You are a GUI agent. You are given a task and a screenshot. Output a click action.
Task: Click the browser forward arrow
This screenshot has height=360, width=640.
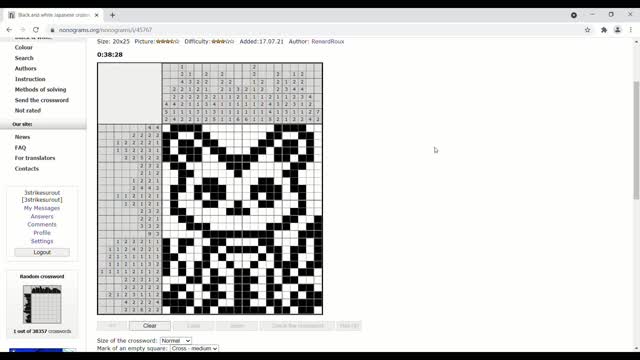coord(22,30)
